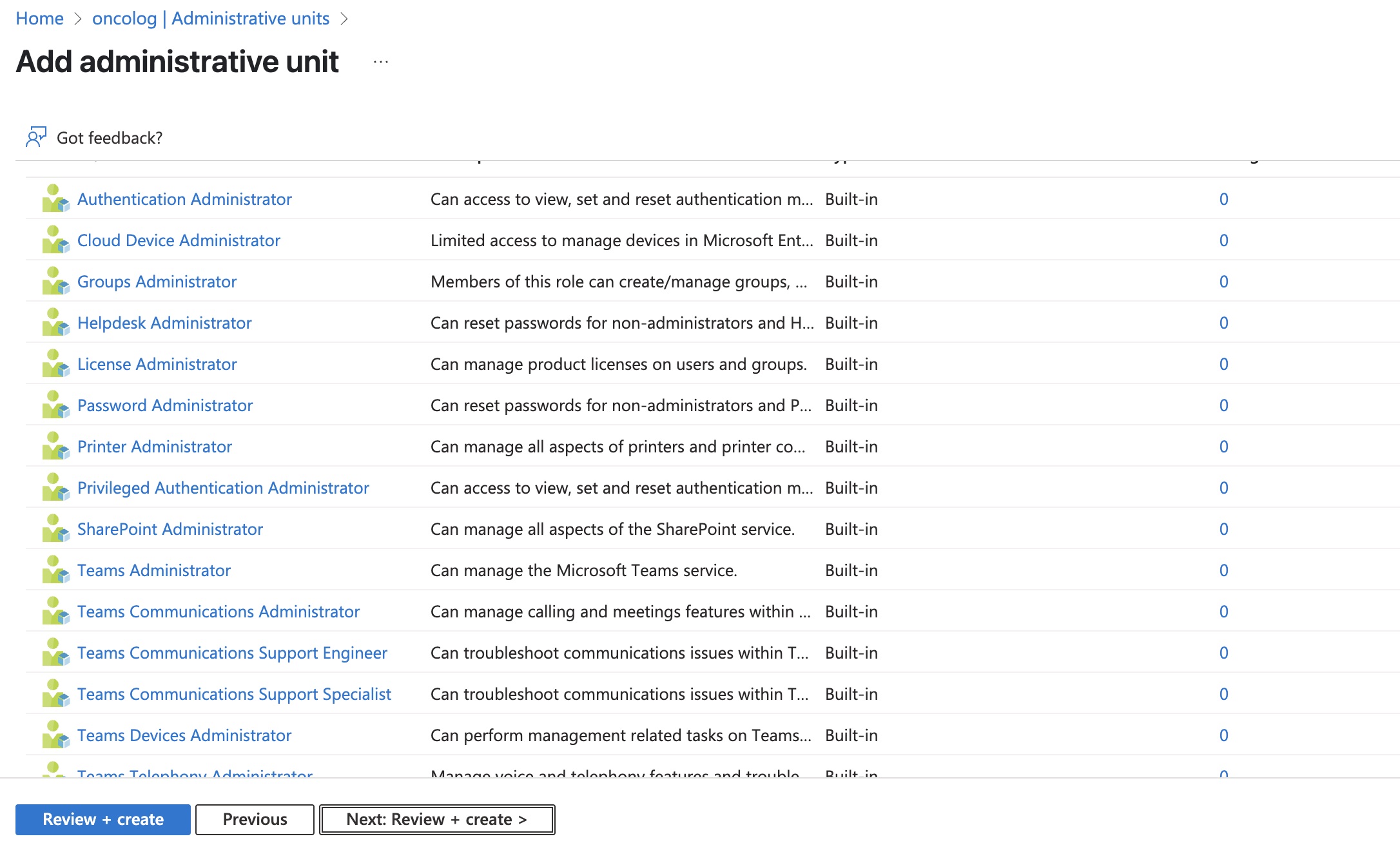1400x861 pixels.
Task: Go to Home breadcrumb
Action: (x=39, y=18)
